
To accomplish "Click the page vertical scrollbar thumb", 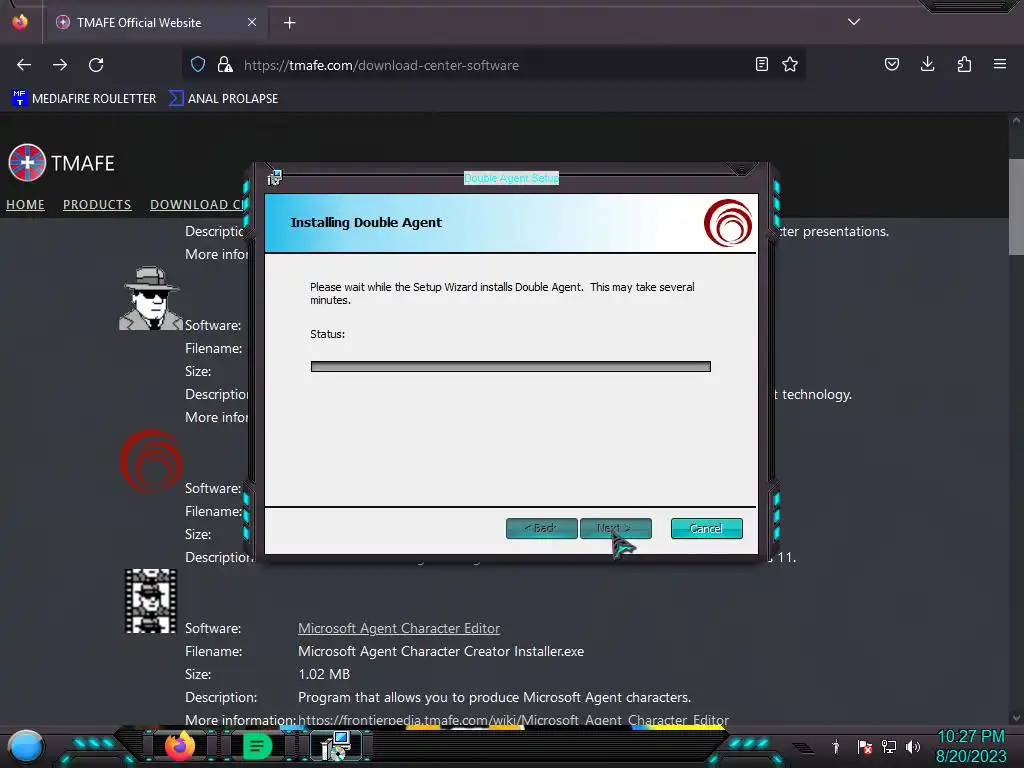I will 1016,206.
